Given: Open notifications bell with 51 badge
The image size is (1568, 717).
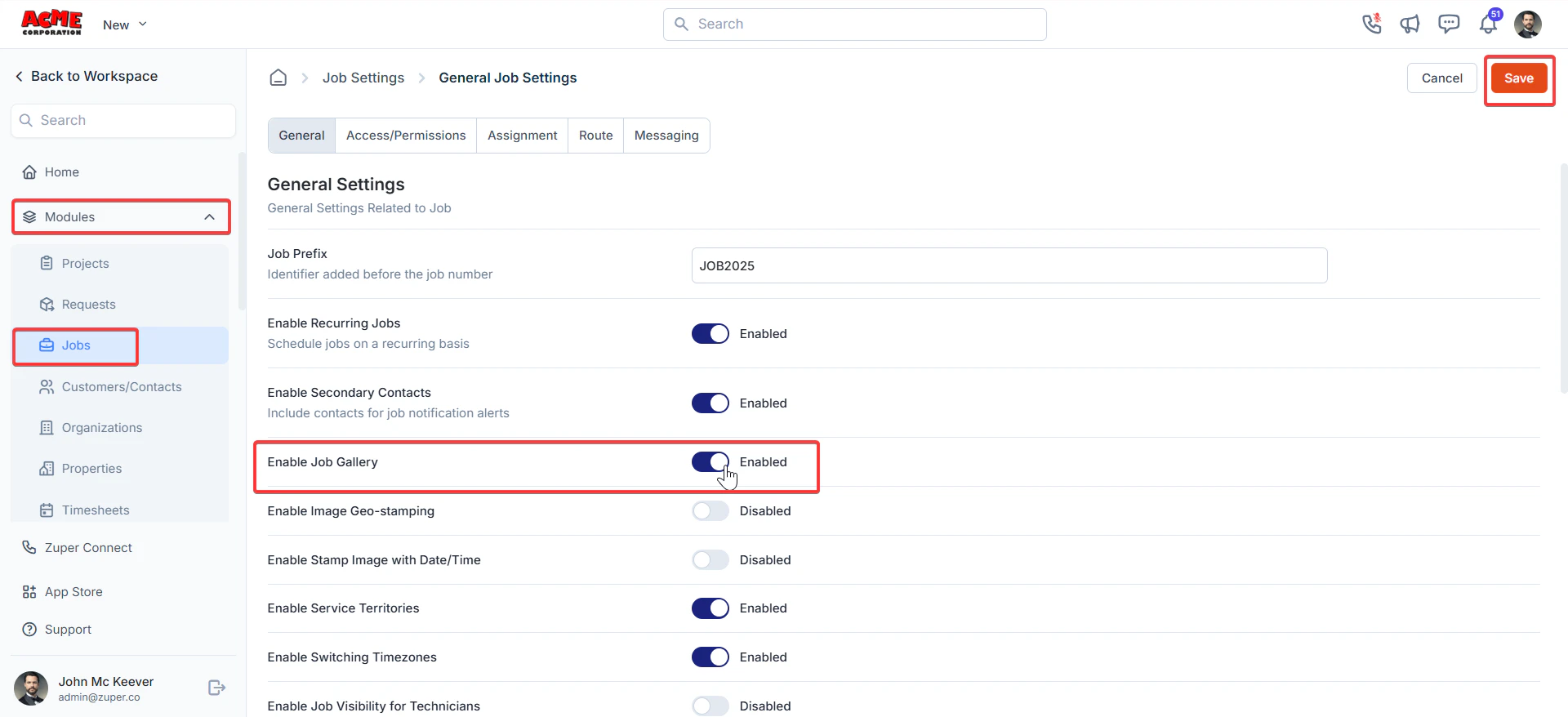Looking at the screenshot, I should 1489,23.
